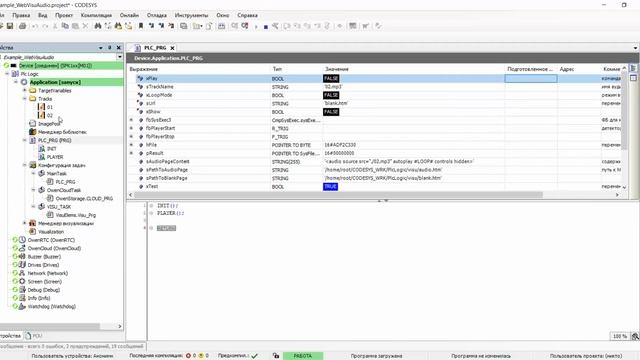The width and height of the screenshot is (640, 360).
Task: Open the Онлайн menu
Action: click(x=129, y=15)
